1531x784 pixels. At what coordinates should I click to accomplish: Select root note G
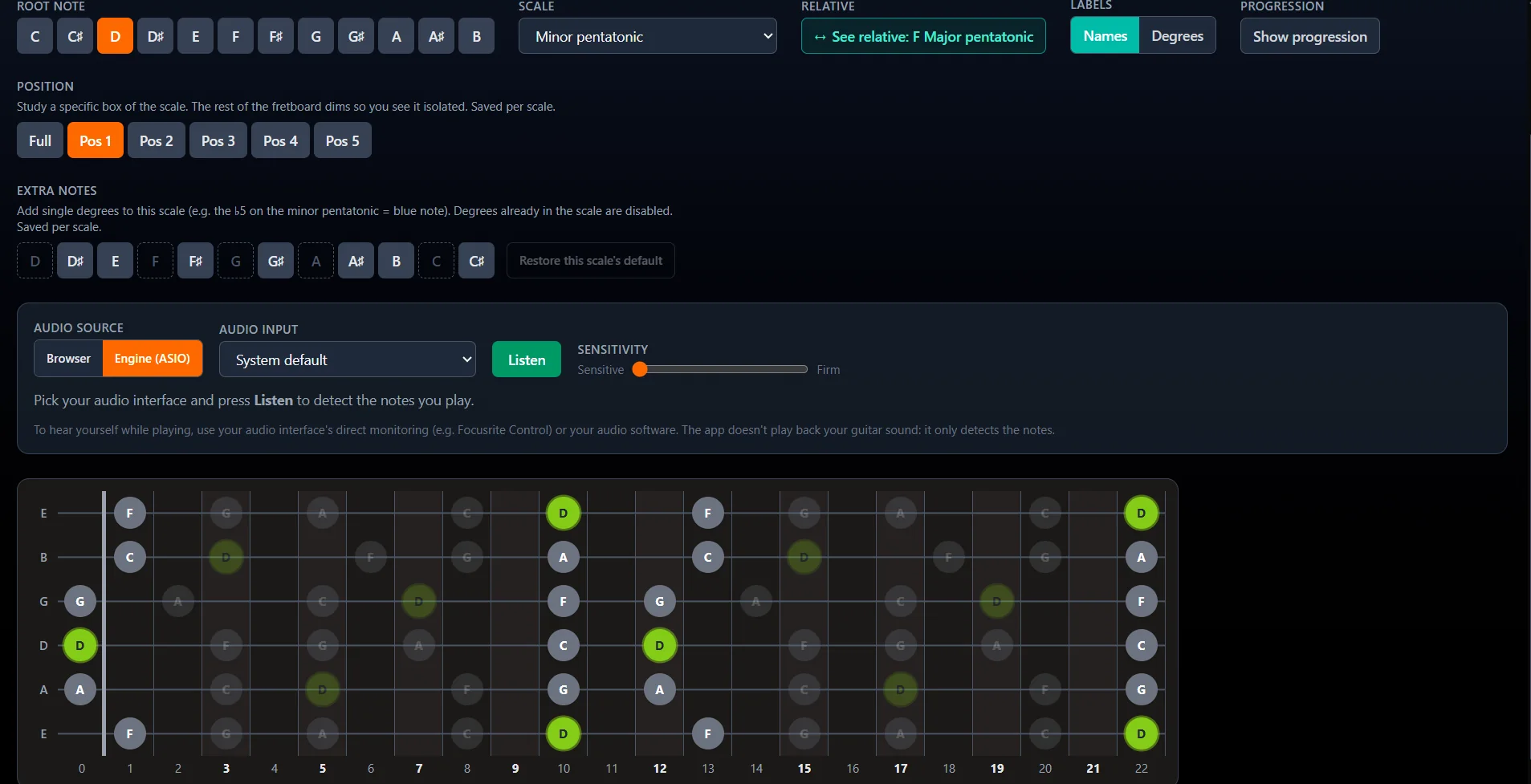pos(316,36)
